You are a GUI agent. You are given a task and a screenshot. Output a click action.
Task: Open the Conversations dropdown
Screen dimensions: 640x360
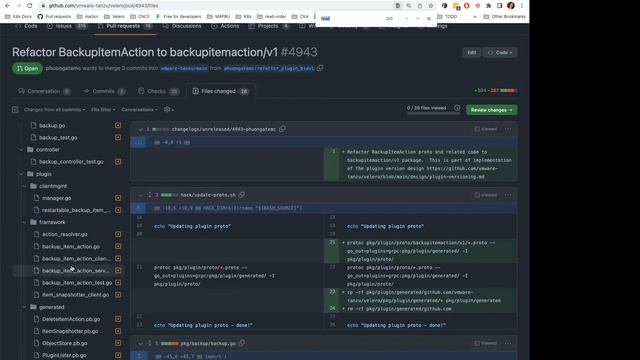139,110
